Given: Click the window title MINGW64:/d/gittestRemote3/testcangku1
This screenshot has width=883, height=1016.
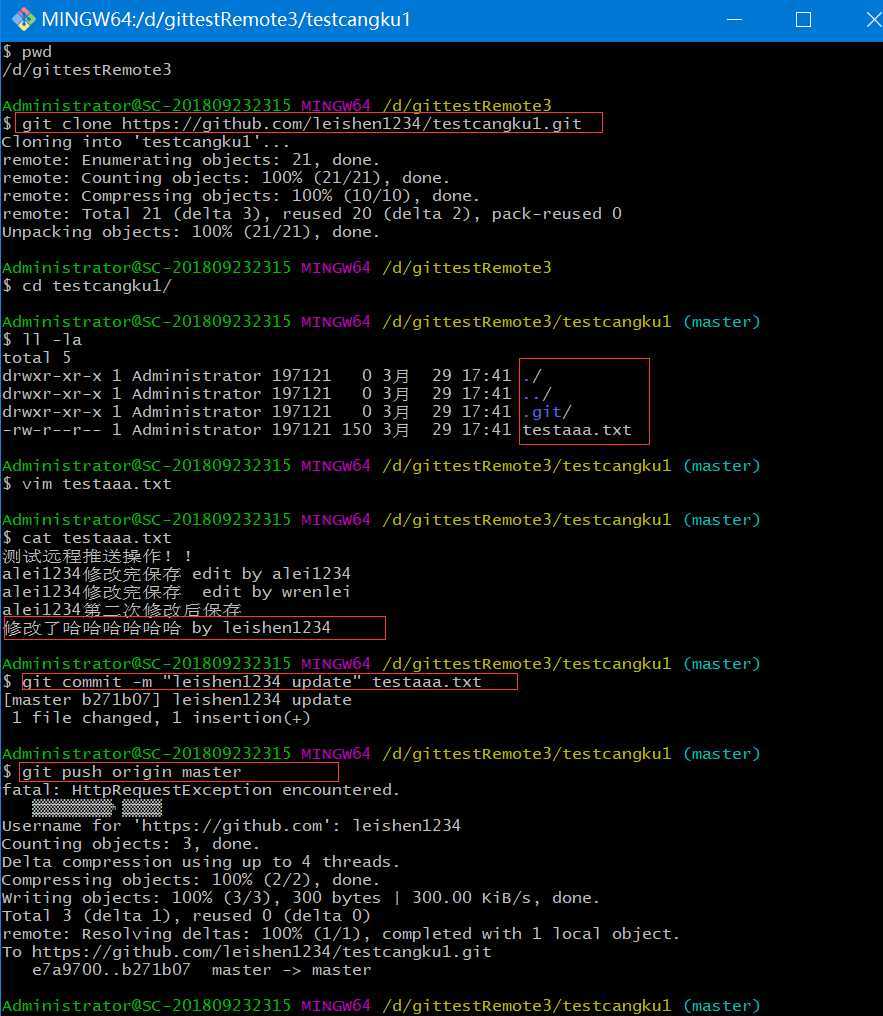Looking at the screenshot, I should (x=226, y=19).
